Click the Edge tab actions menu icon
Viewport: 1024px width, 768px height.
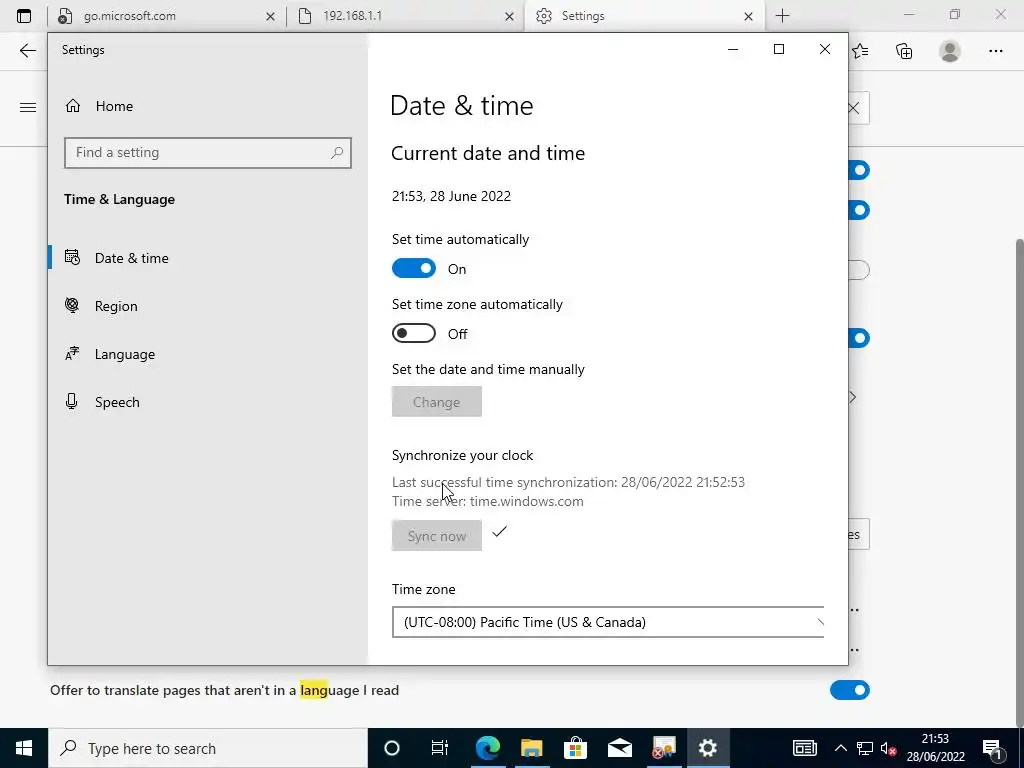coord(24,16)
